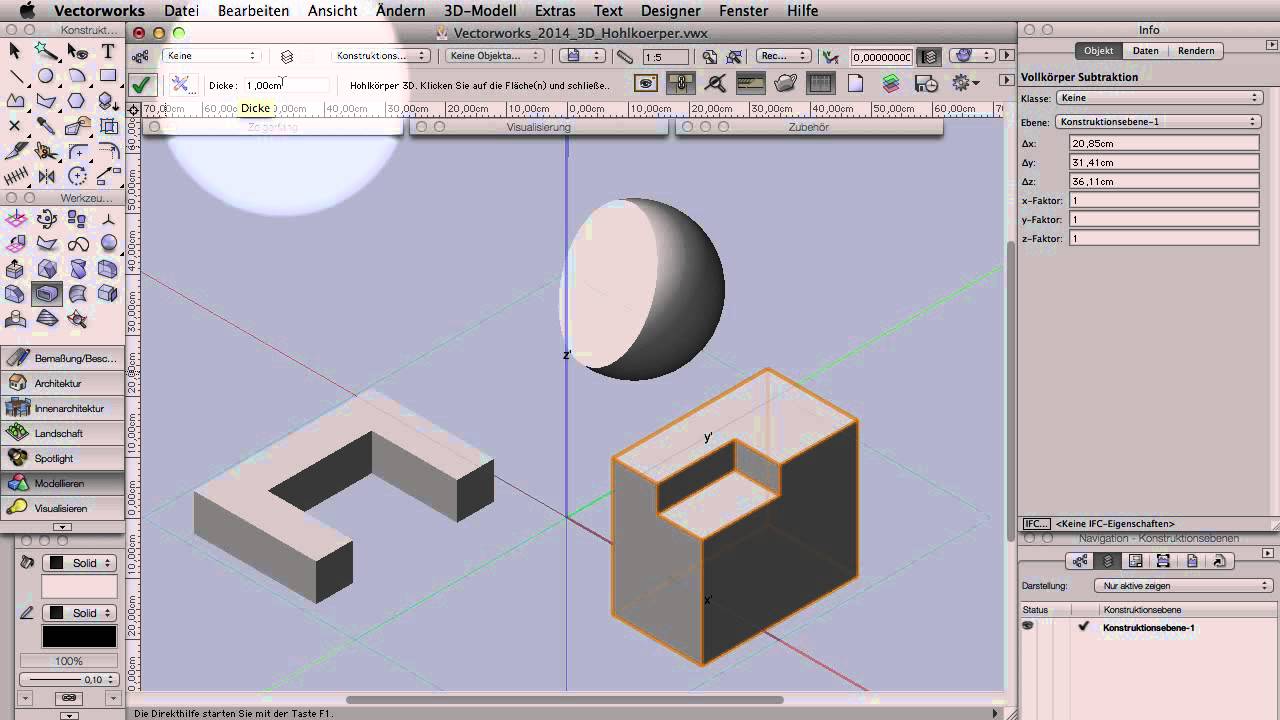Screen dimensions: 1280x720
Task: Open the Bearbeiten menu
Action: pyautogui.click(x=253, y=11)
